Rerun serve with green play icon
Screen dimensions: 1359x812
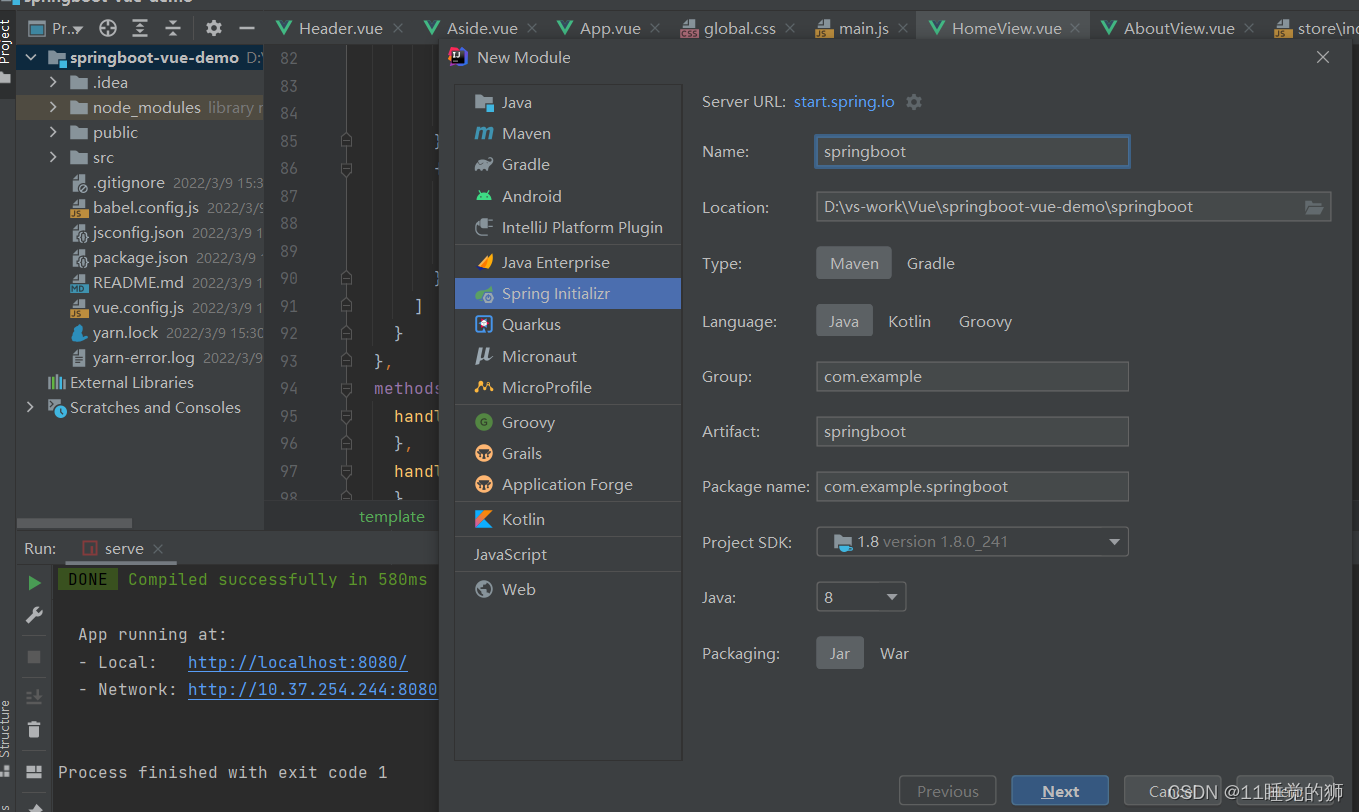(34, 583)
